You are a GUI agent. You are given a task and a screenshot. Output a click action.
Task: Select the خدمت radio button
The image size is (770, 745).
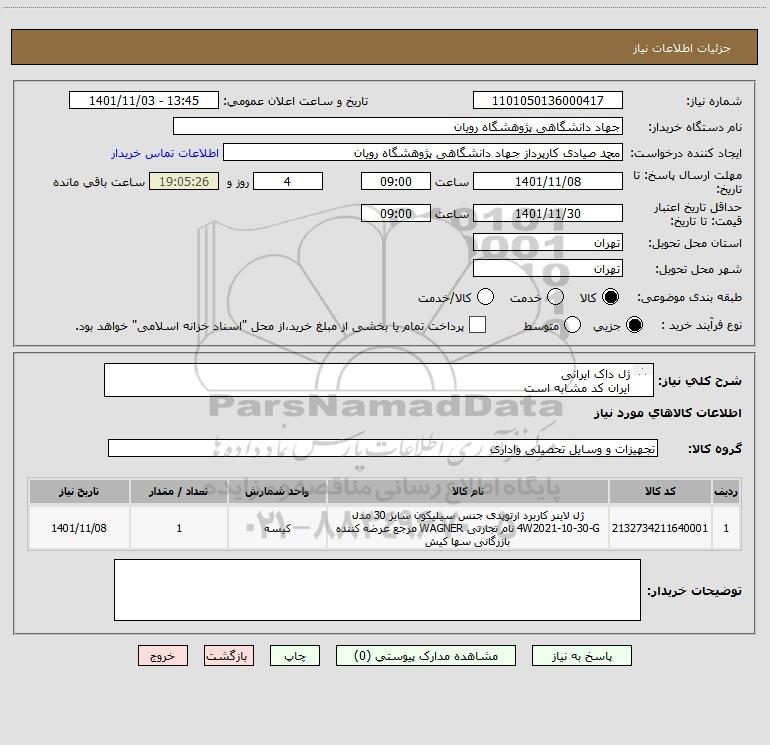pyautogui.click(x=555, y=297)
